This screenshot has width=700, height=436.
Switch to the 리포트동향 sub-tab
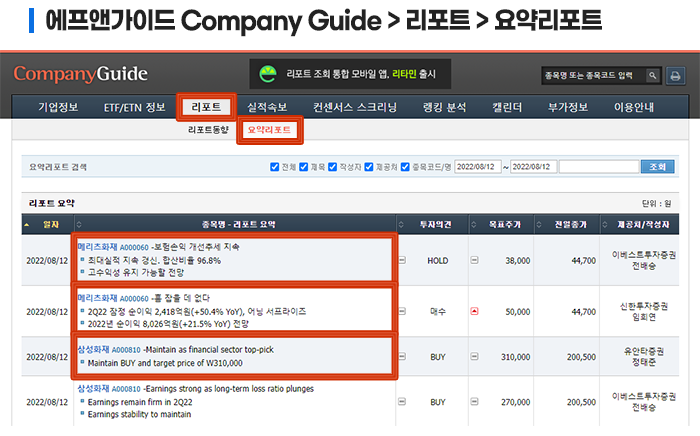[x=208, y=130]
